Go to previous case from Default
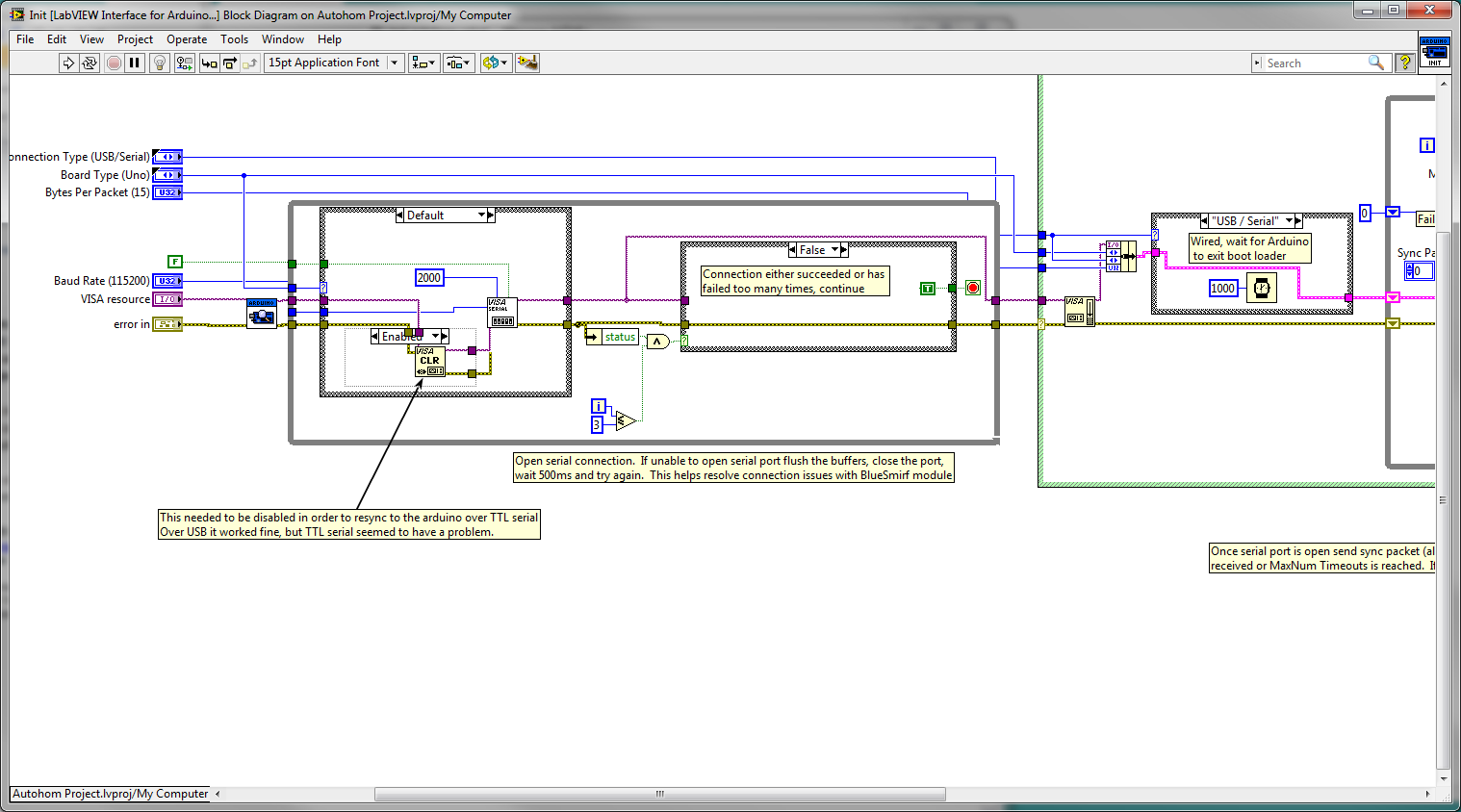Screen dimensions: 1461x812 click(x=400, y=216)
